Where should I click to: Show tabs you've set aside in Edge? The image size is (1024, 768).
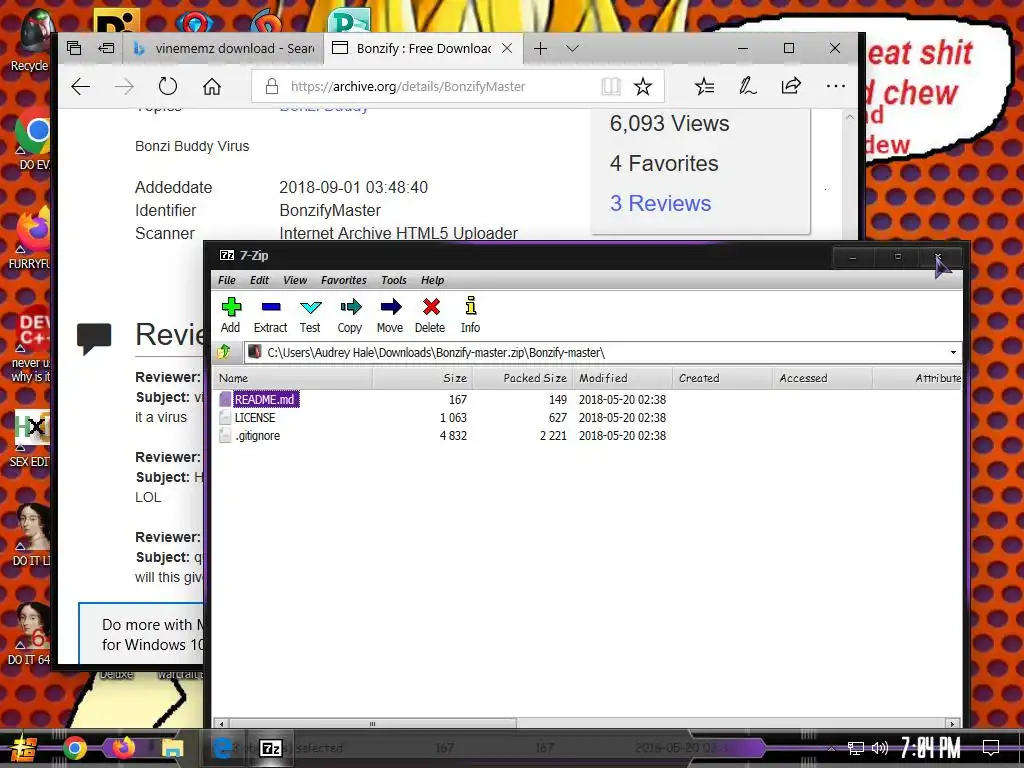74,48
